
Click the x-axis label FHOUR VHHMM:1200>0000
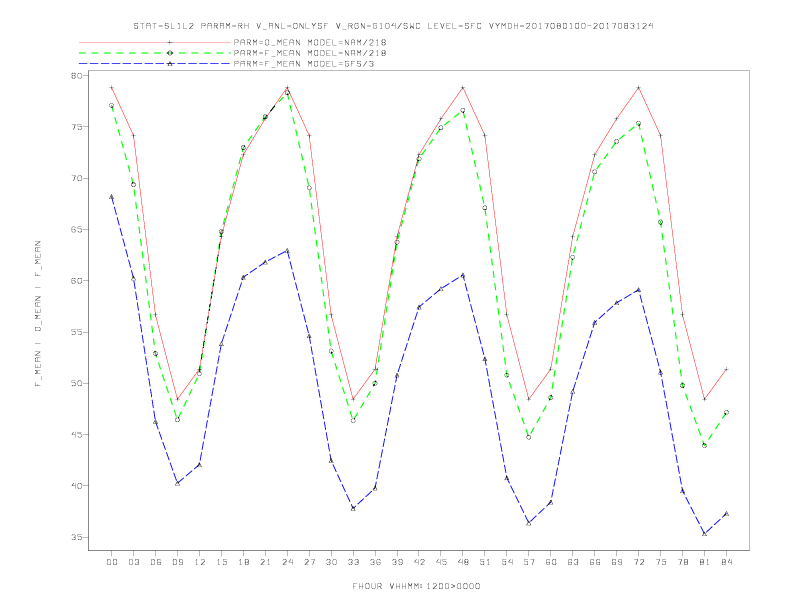pyautogui.click(x=416, y=586)
